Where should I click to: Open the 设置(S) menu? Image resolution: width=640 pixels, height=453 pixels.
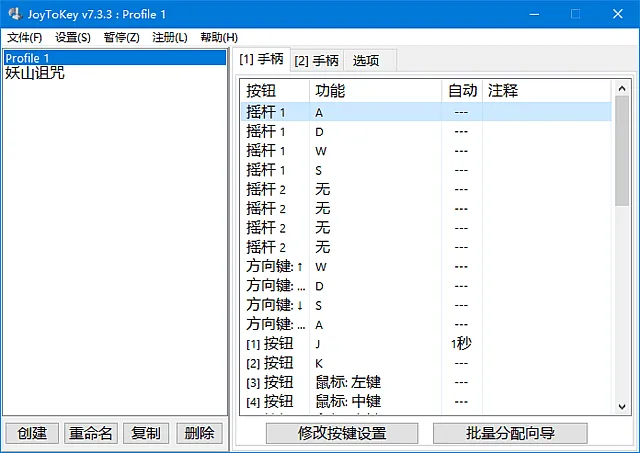(x=73, y=38)
